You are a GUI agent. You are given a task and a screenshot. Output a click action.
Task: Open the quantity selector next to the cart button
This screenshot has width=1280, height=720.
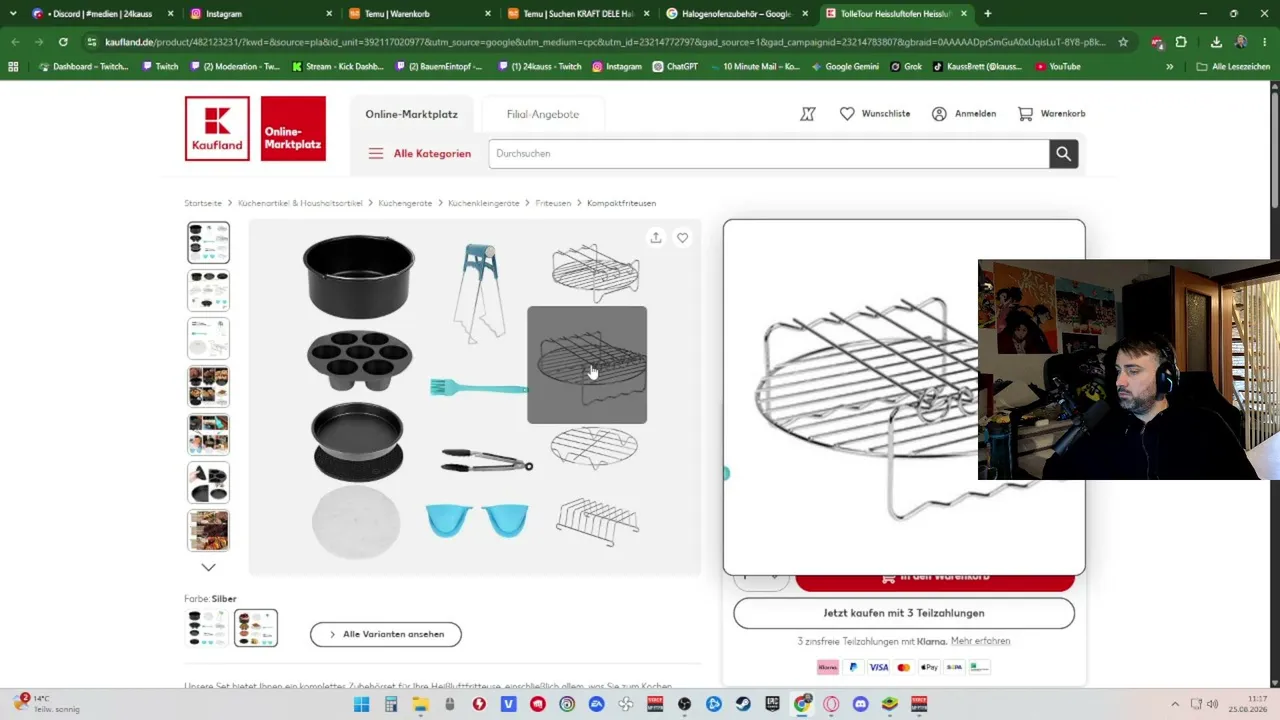point(762,578)
